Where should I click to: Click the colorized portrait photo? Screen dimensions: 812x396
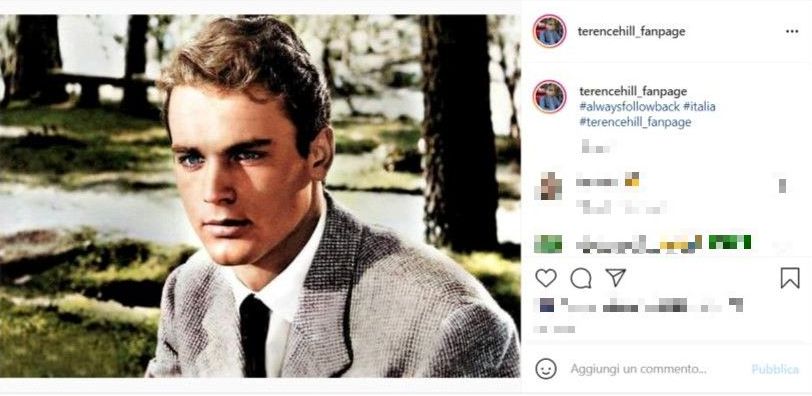(x=260, y=196)
